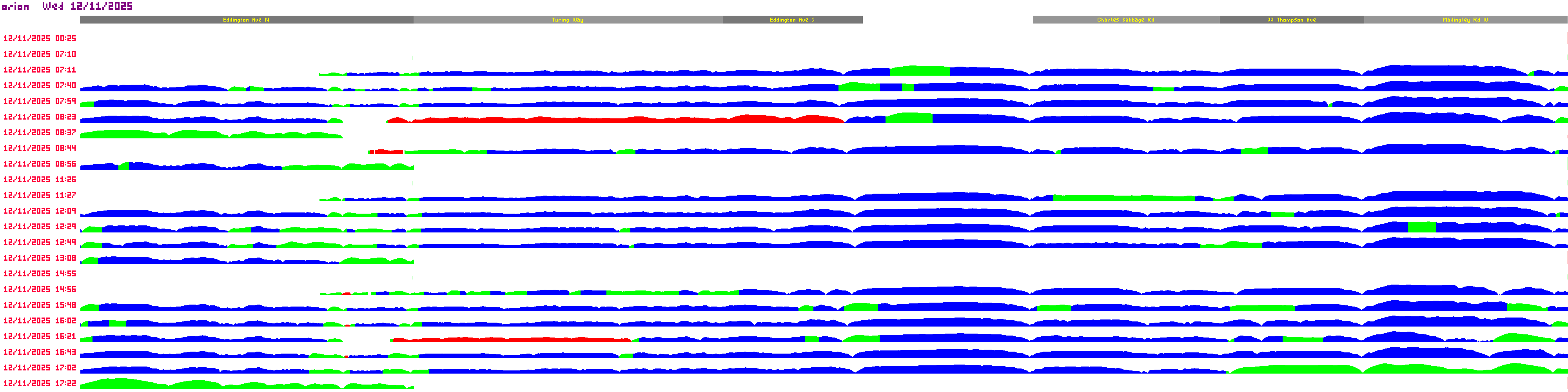Click the green block in the 12:29 row under Madingley Rd W
The width and height of the screenshot is (1568, 392).
click(x=1422, y=228)
